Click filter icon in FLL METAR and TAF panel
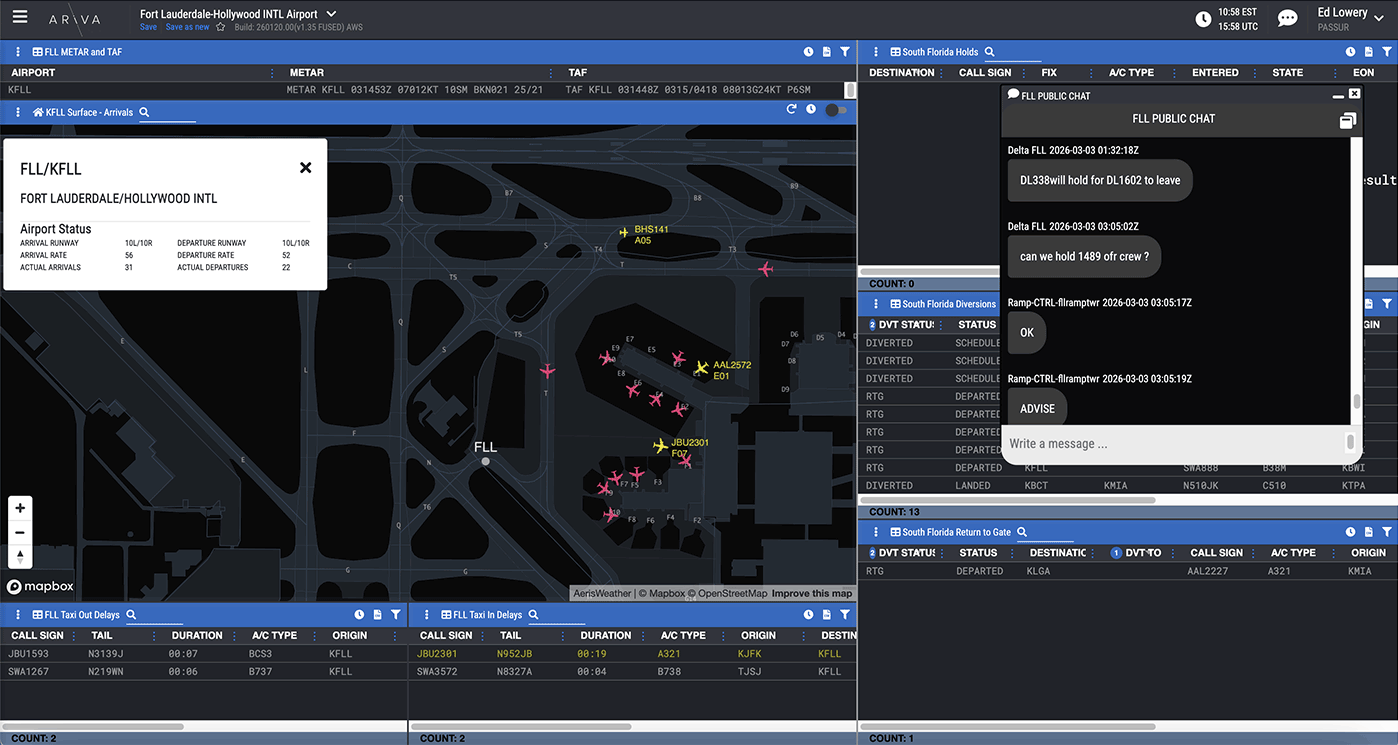This screenshot has height=745, width=1398. [x=845, y=52]
